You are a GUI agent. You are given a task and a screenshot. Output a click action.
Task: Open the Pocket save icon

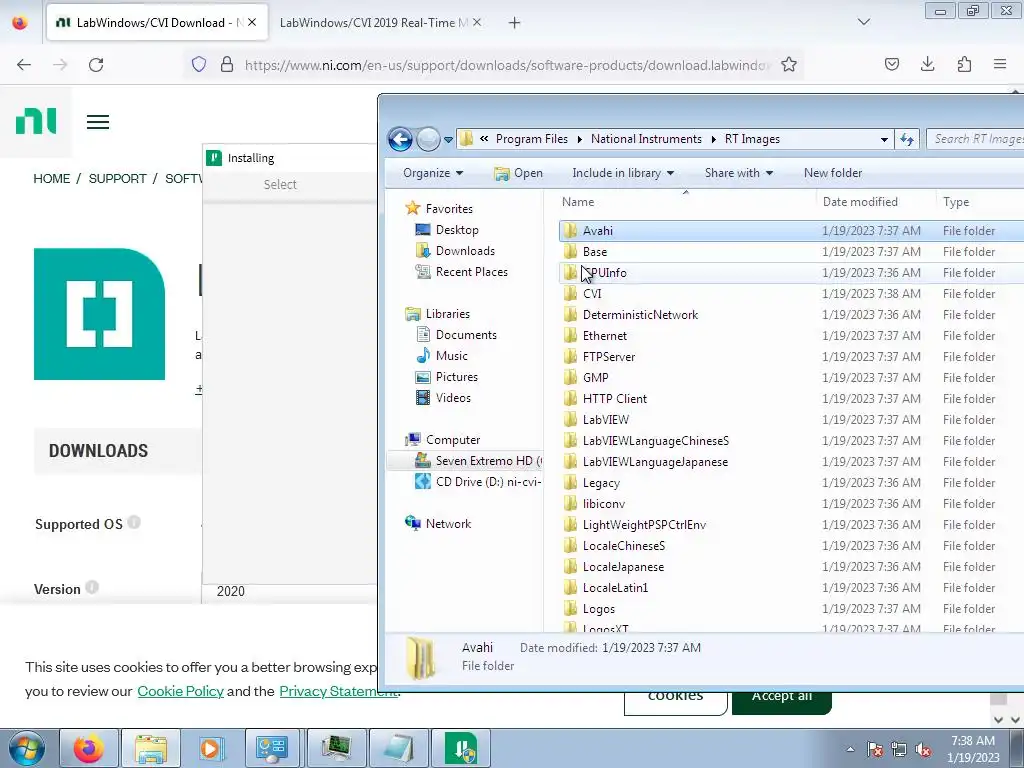[891, 64]
